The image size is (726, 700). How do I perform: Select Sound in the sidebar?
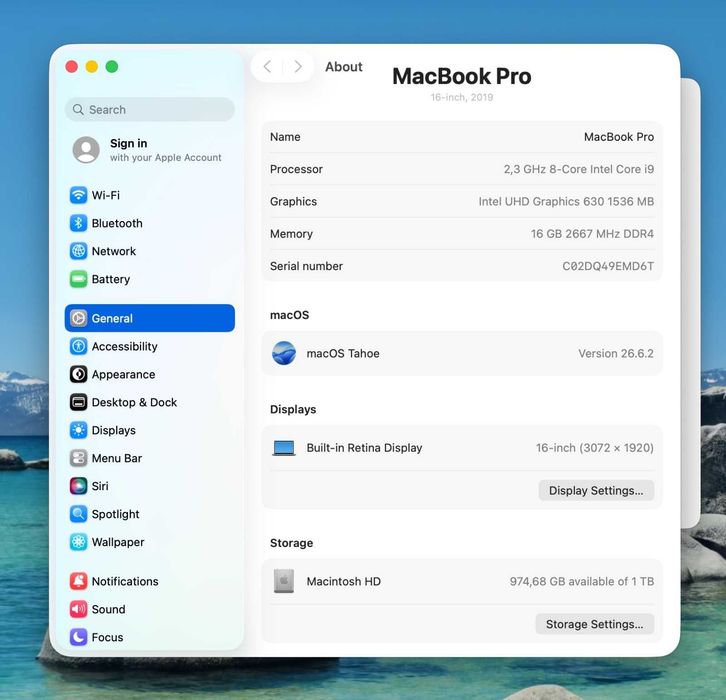150,609
